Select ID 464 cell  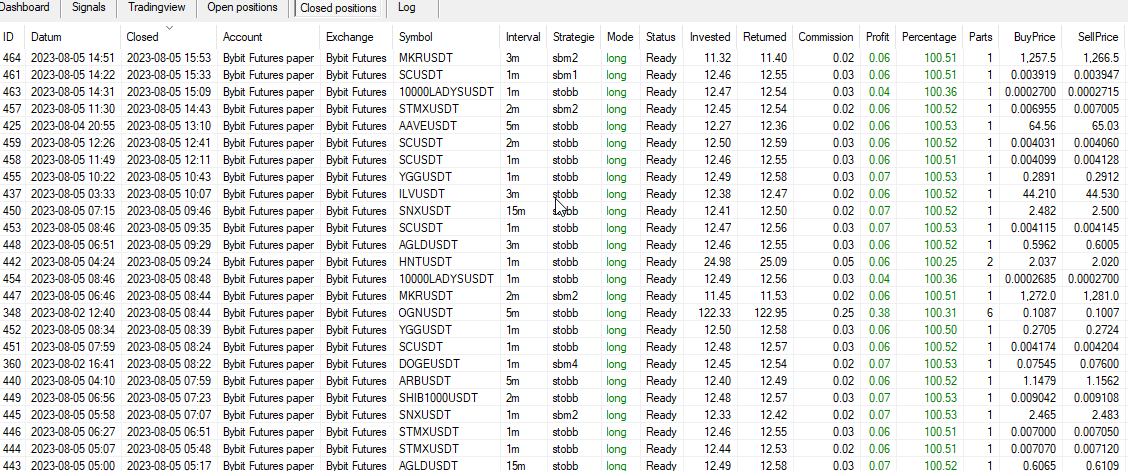click(x=11, y=58)
